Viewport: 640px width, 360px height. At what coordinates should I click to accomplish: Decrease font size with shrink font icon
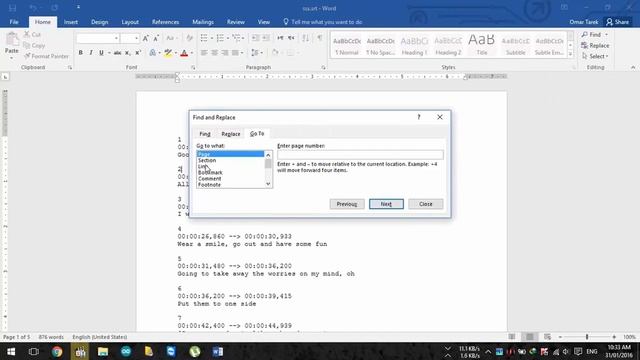pos(156,38)
